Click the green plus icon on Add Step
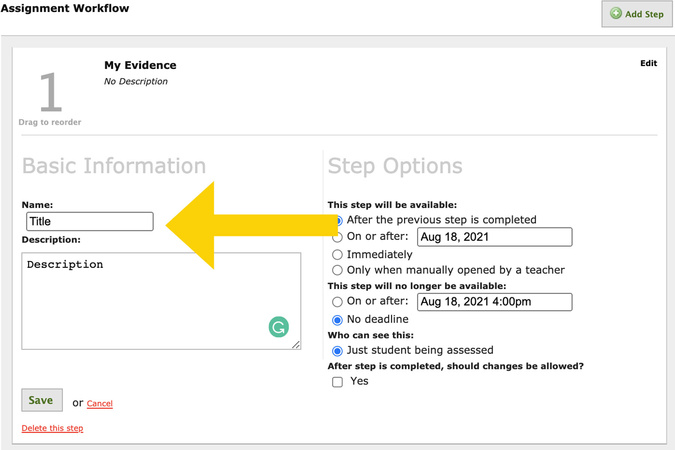 (616, 13)
